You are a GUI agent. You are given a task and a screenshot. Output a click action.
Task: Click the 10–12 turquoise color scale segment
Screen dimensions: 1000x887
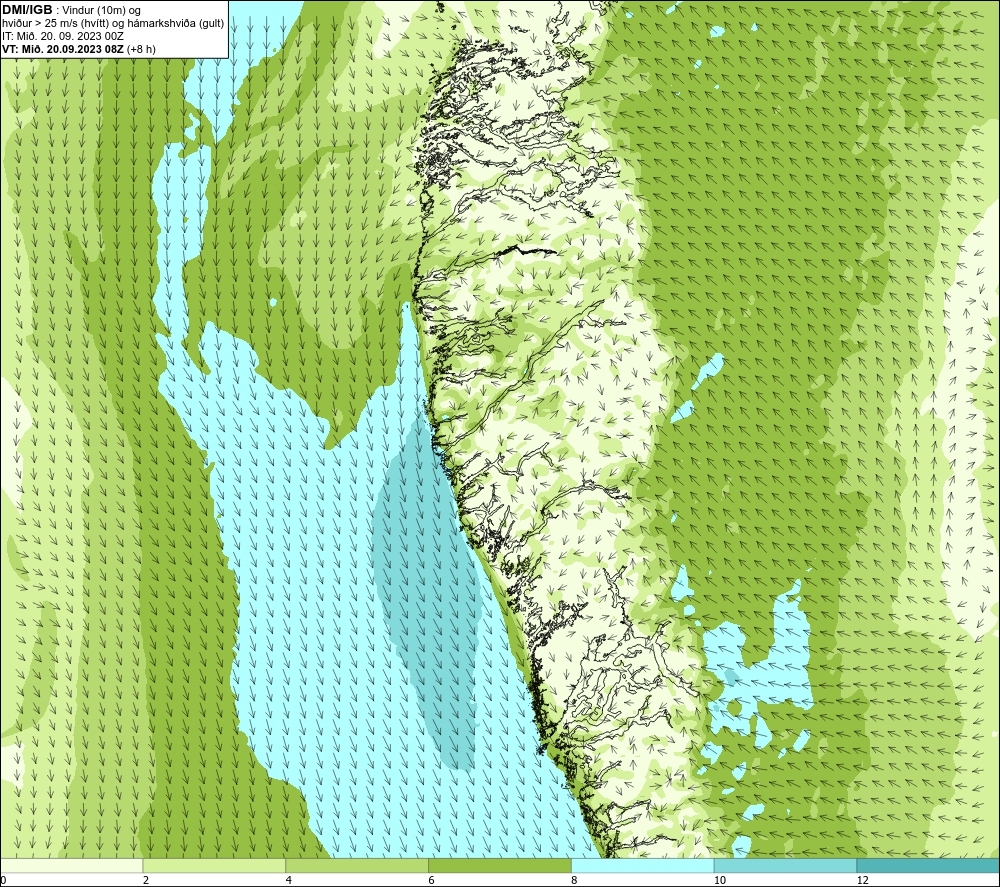tap(786, 865)
